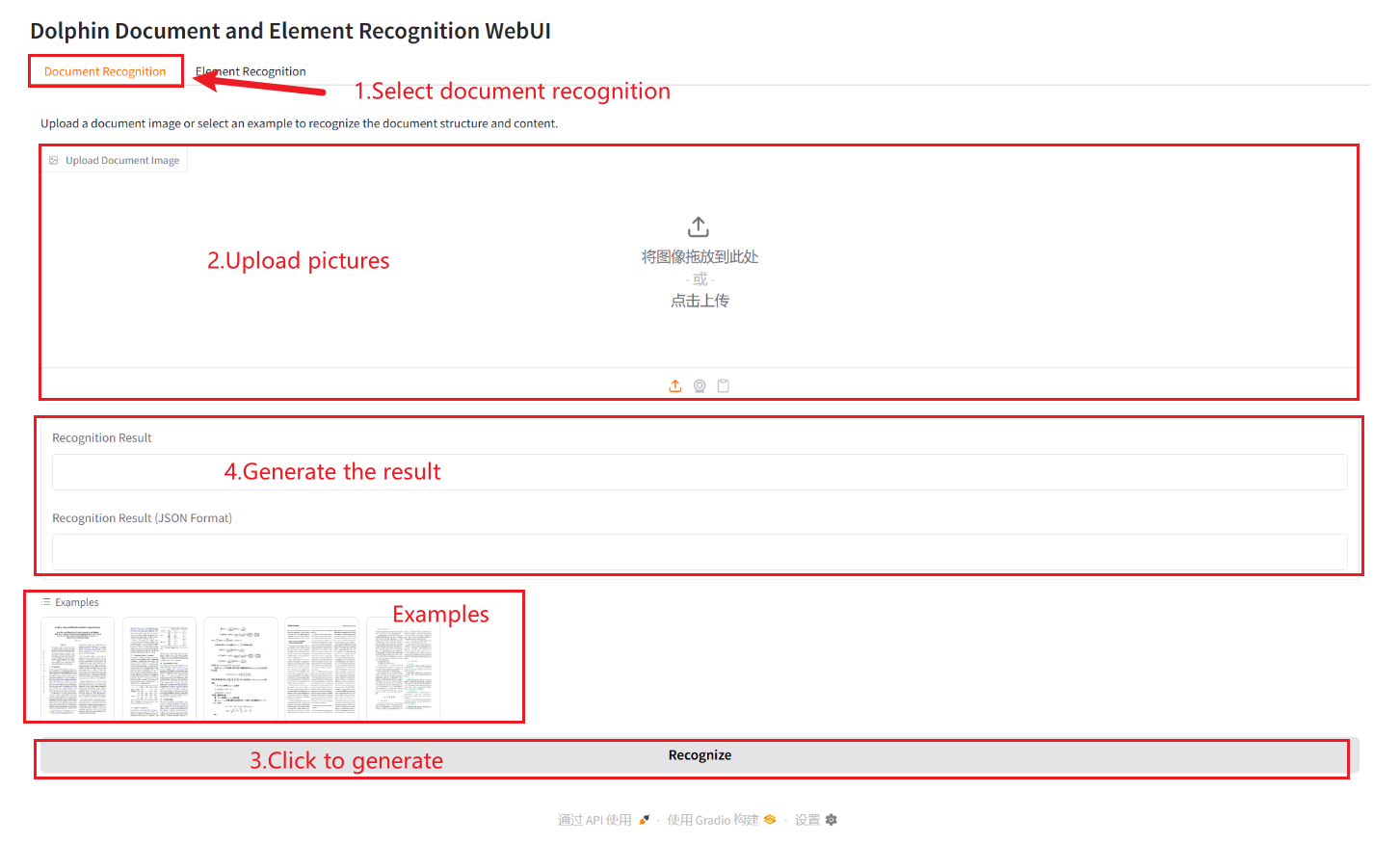
Task: Select the first example document thumbnail
Action: 78,669
